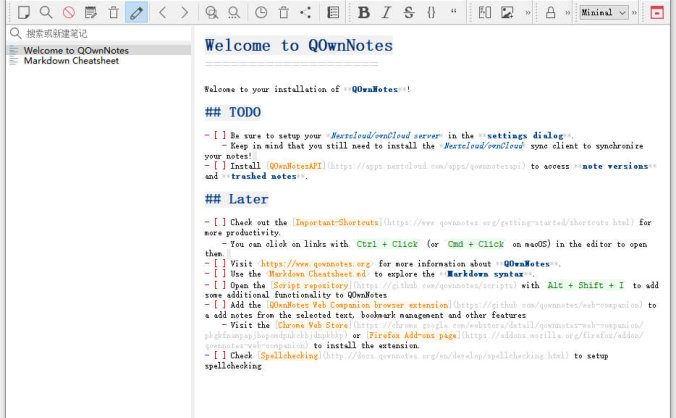676x418 pixels.
Task: Open trashed notes via trash icon beside clock
Action: coord(284,12)
